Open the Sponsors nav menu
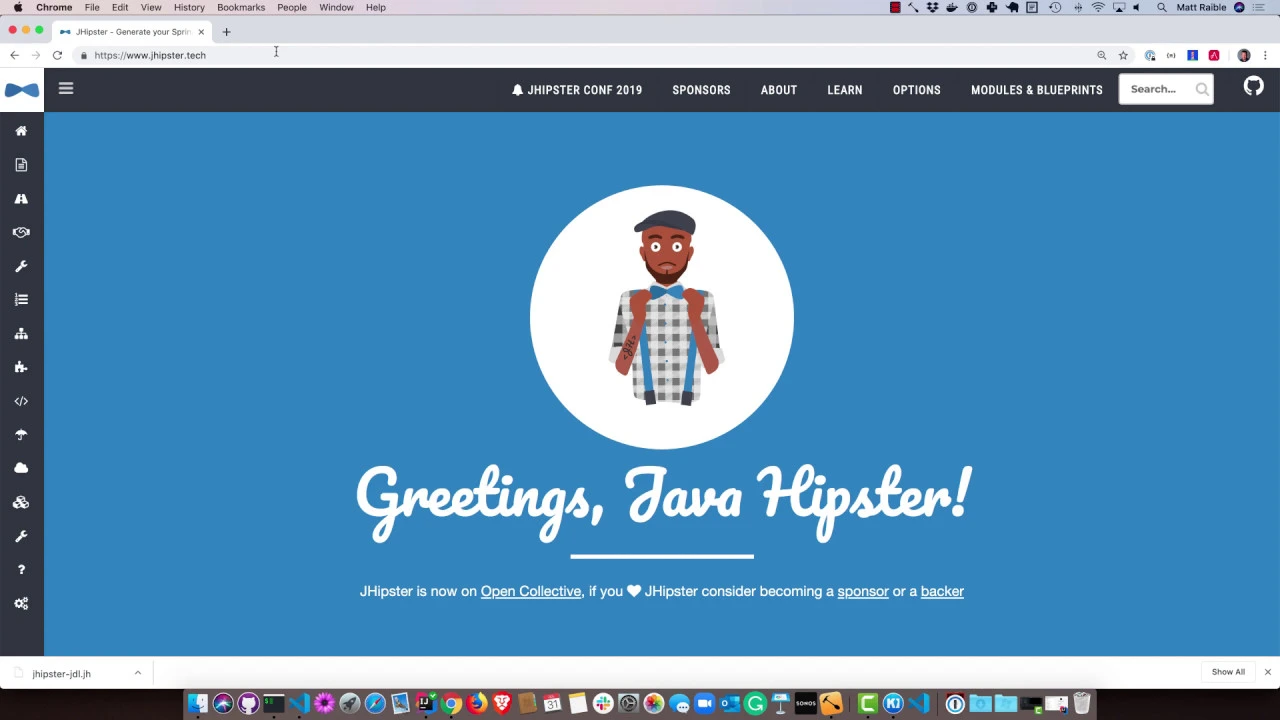 pyautogui.click(x=701, y=90)
